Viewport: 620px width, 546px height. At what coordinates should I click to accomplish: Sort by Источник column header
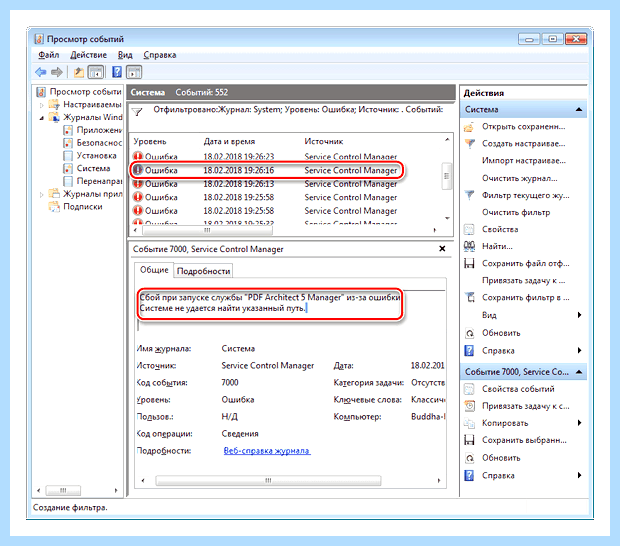(x=323, y=142)
